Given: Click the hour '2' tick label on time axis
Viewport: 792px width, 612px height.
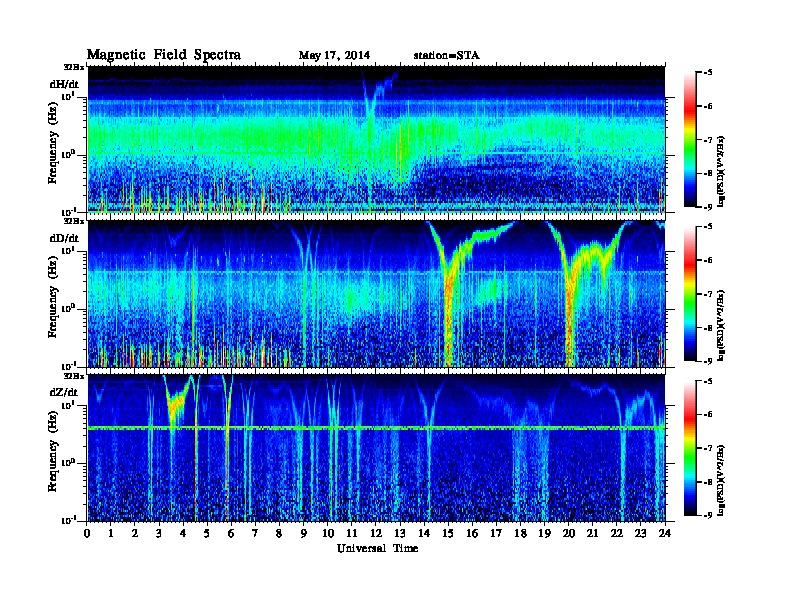Looking at the screenshot, I should pyautogui.click(x=135, y=533).
